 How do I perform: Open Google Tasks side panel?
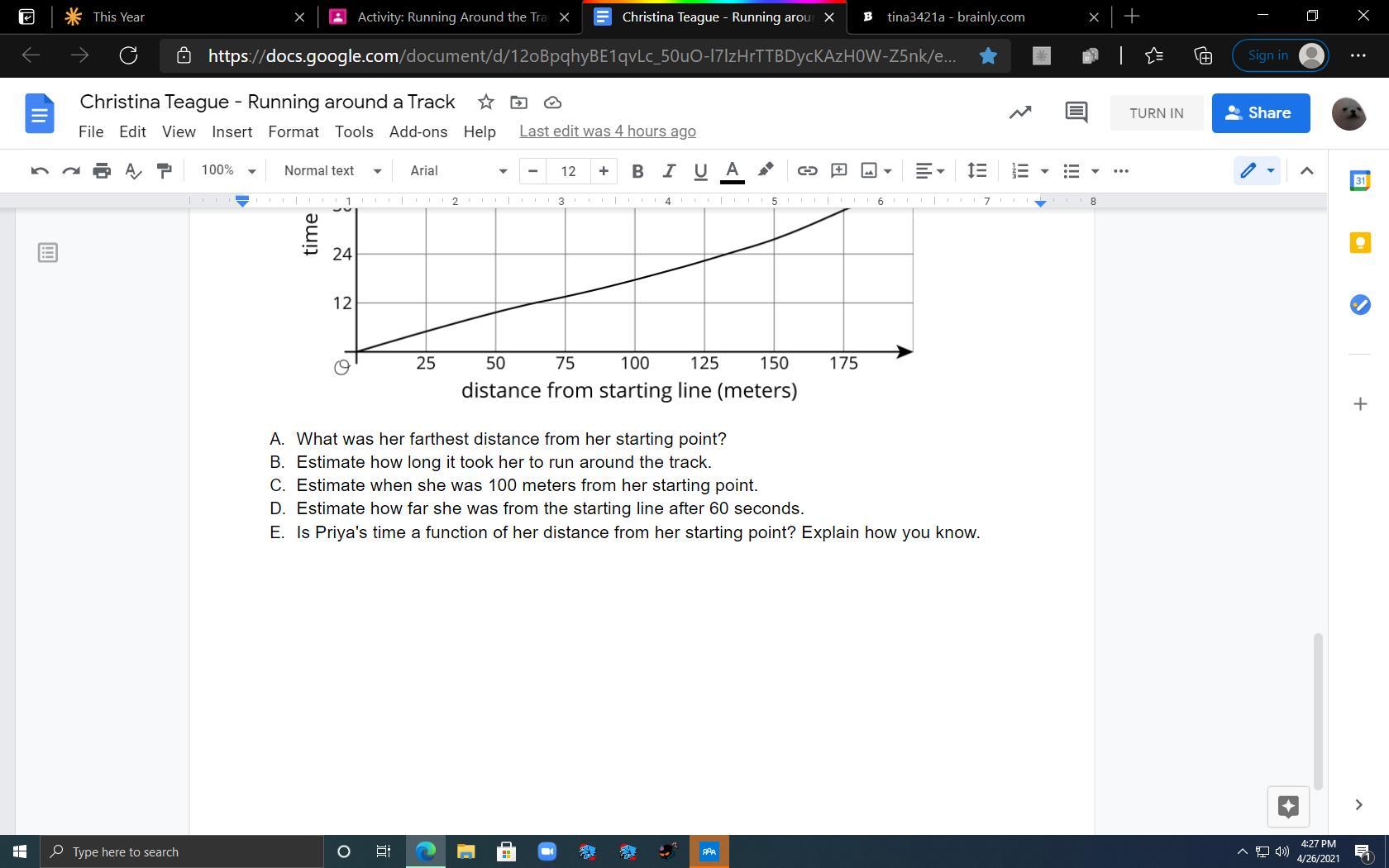click(x=1360, y=305)
